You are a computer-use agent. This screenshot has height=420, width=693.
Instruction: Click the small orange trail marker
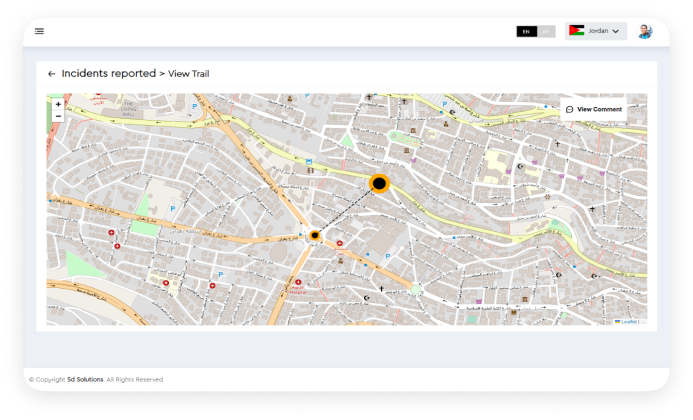coord(314,235)
